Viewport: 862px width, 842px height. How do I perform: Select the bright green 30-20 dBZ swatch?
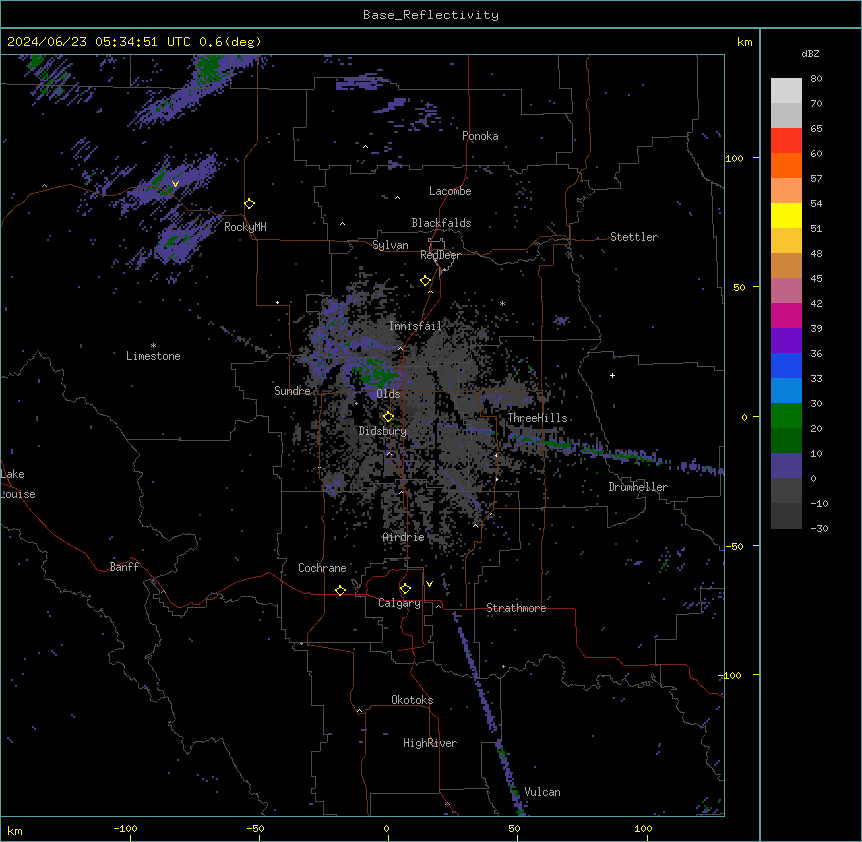(786, 416)
